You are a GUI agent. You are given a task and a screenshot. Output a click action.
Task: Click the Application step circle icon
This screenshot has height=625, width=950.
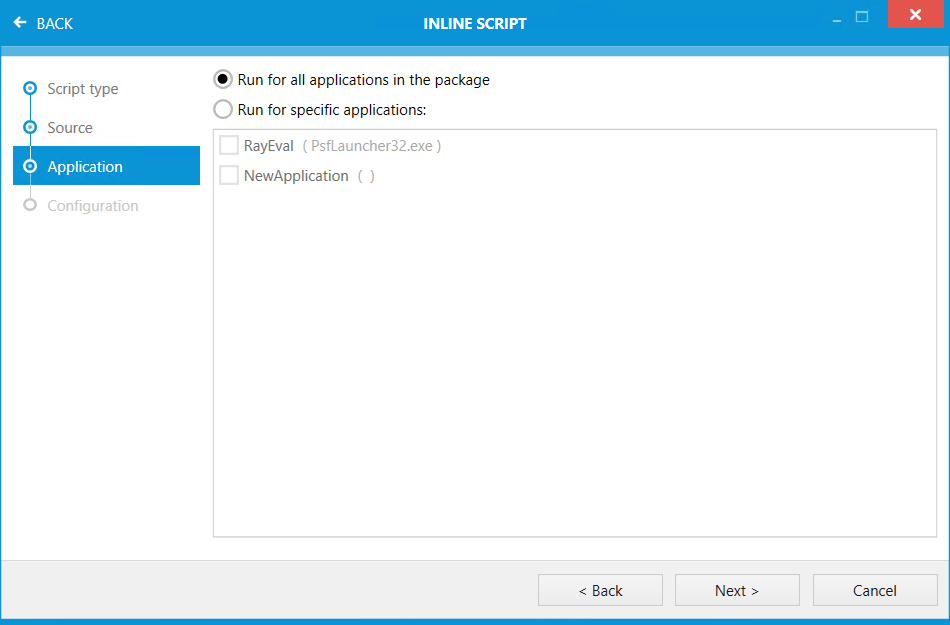pyautogui.click(x=31, y=166)
